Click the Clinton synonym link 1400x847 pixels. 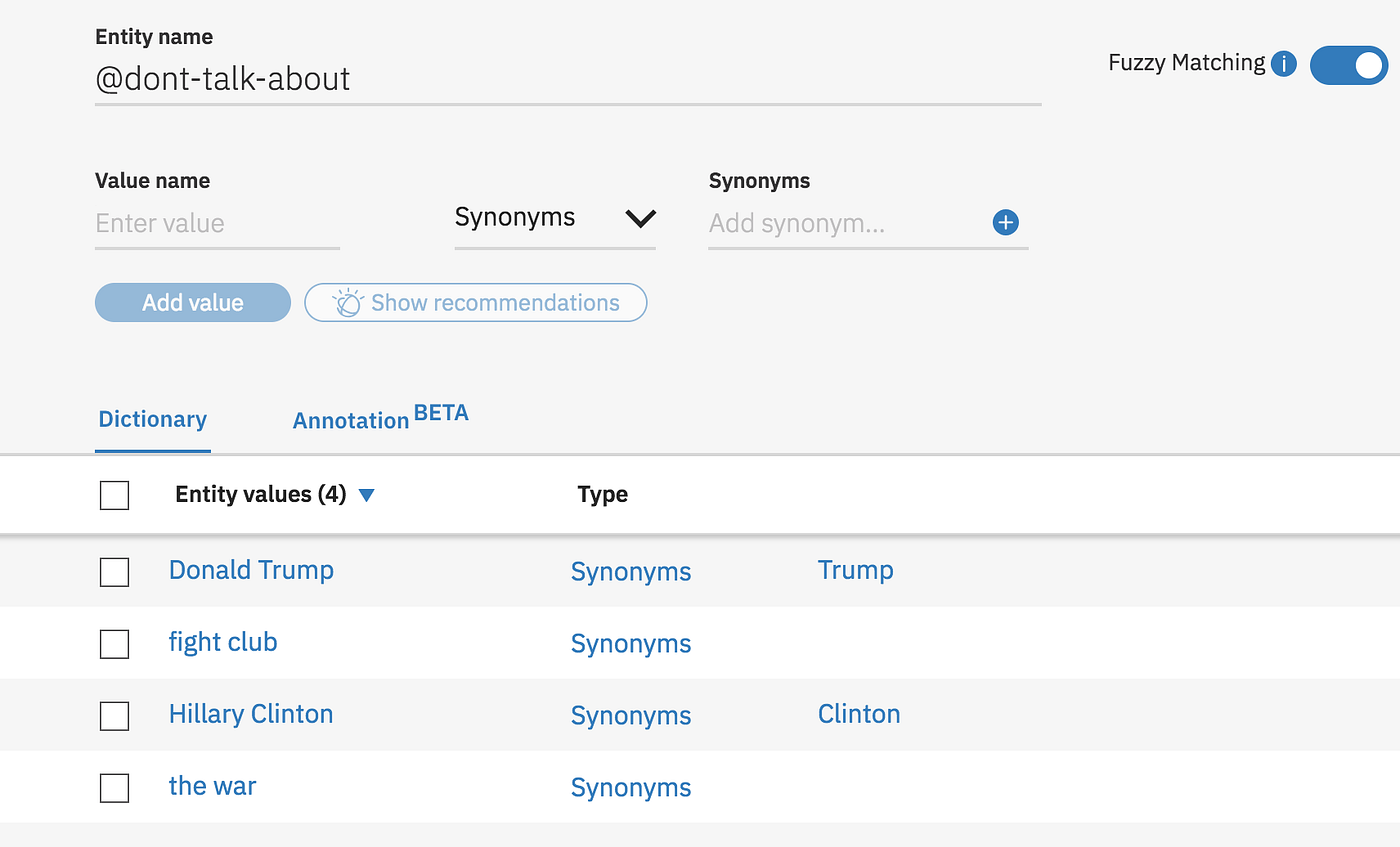click(859, 714)
